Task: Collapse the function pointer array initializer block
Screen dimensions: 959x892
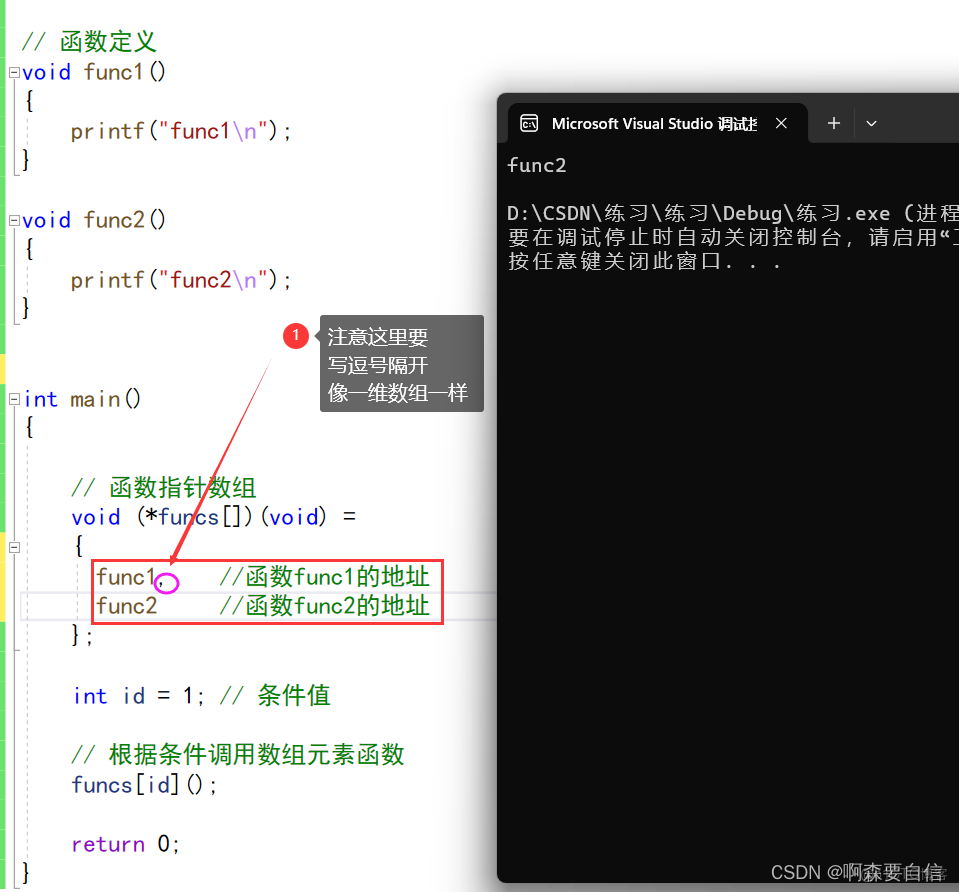Action: pos(13,547)
